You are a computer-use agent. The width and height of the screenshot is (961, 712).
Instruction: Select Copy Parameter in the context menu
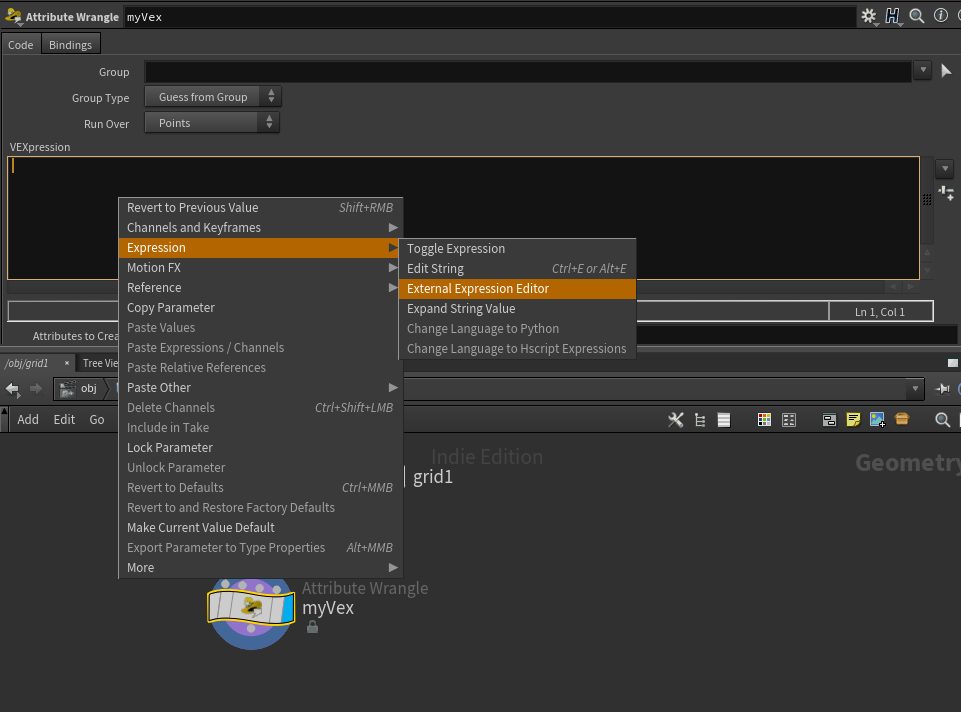tap(171, 308)
